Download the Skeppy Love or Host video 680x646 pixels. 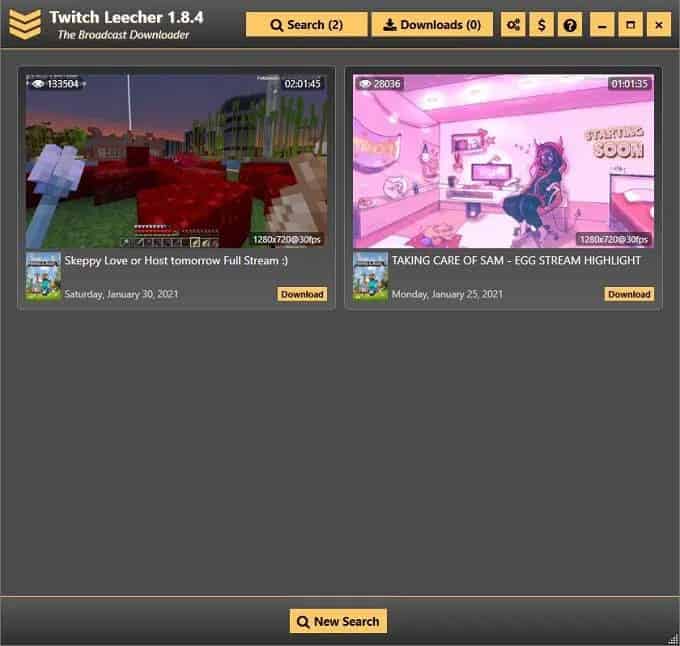click(x=302, y=294)
